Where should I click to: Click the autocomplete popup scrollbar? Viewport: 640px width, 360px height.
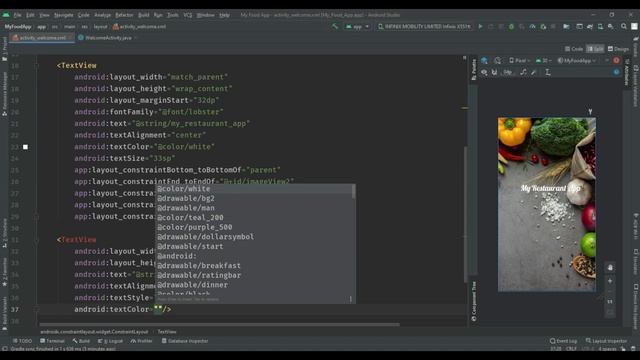[353, 191]
